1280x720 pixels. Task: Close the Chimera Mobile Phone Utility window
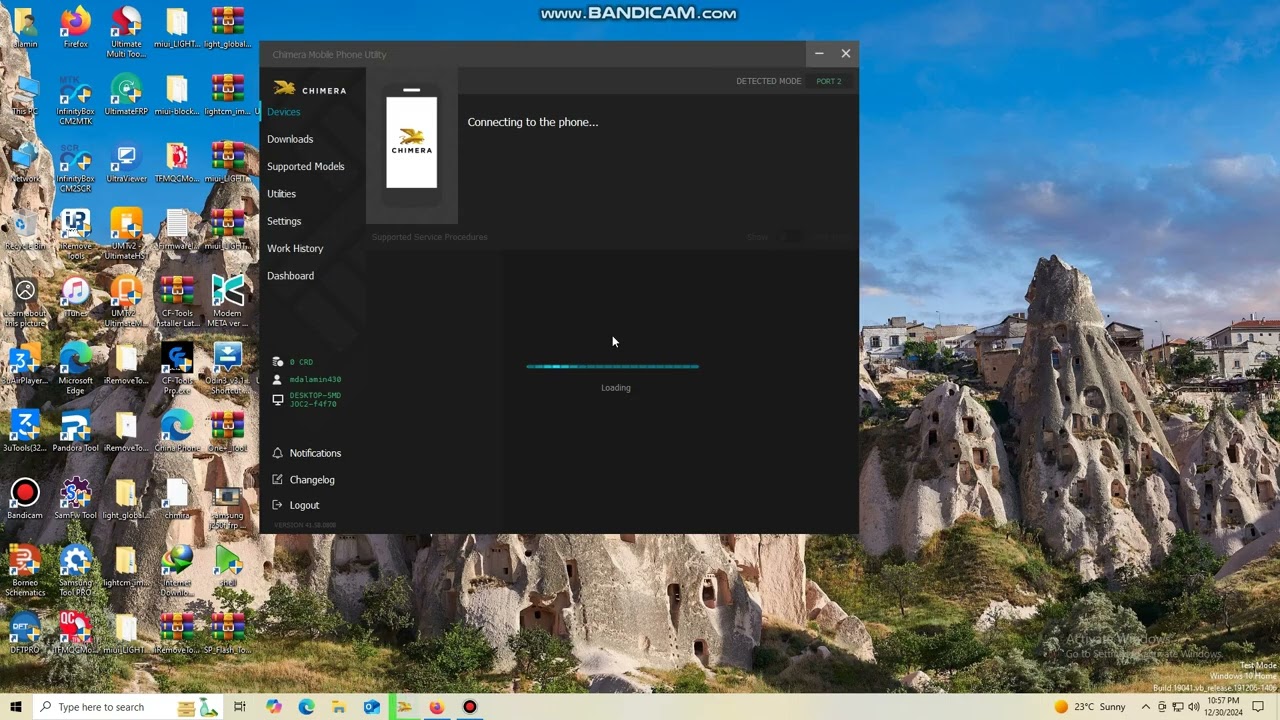click(846, 54)
